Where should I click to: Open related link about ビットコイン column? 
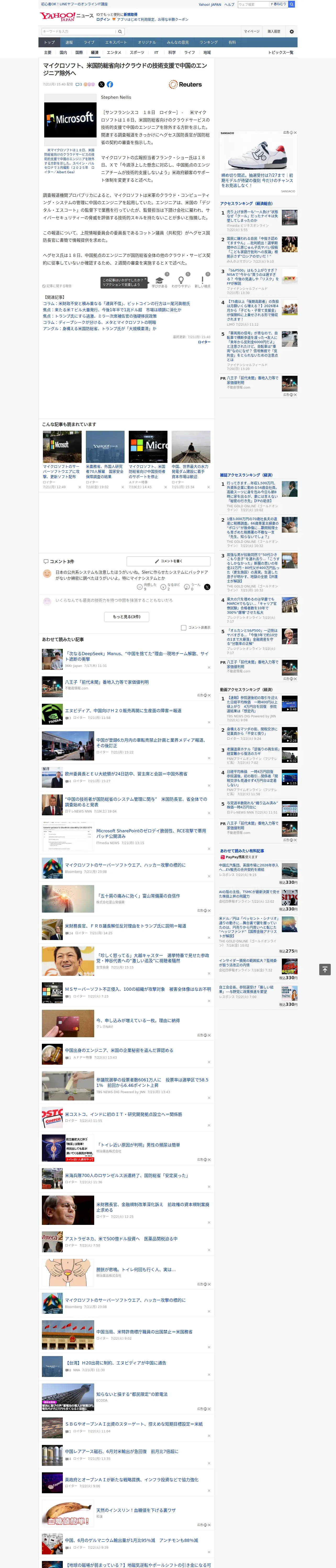coord(116,303)
